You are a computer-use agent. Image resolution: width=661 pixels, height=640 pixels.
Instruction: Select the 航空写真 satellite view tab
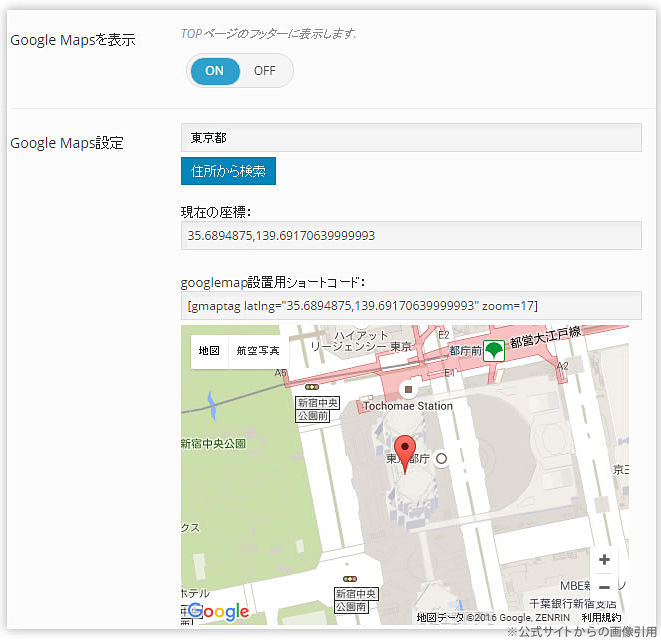tap(258, 351)
